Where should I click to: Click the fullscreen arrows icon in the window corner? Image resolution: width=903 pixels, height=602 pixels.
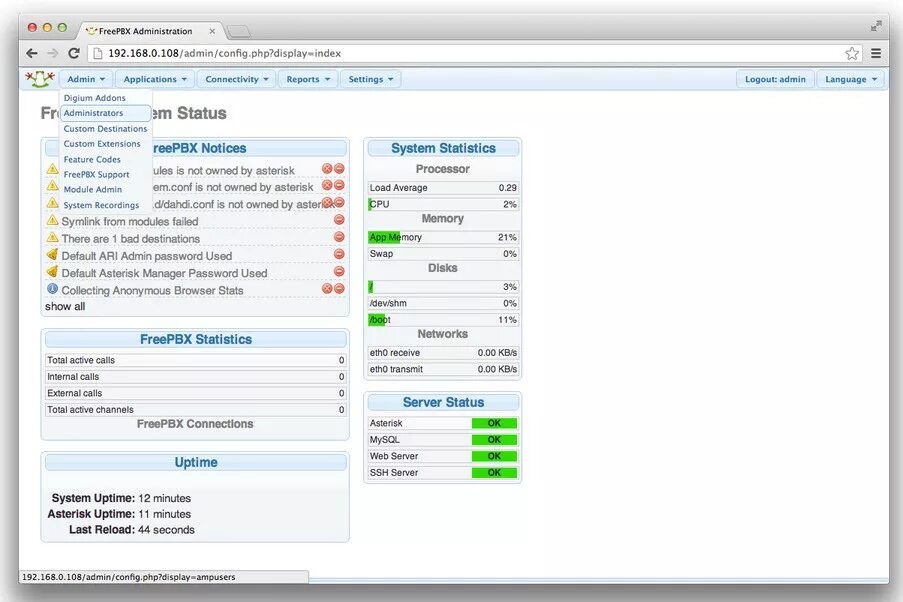876,26
